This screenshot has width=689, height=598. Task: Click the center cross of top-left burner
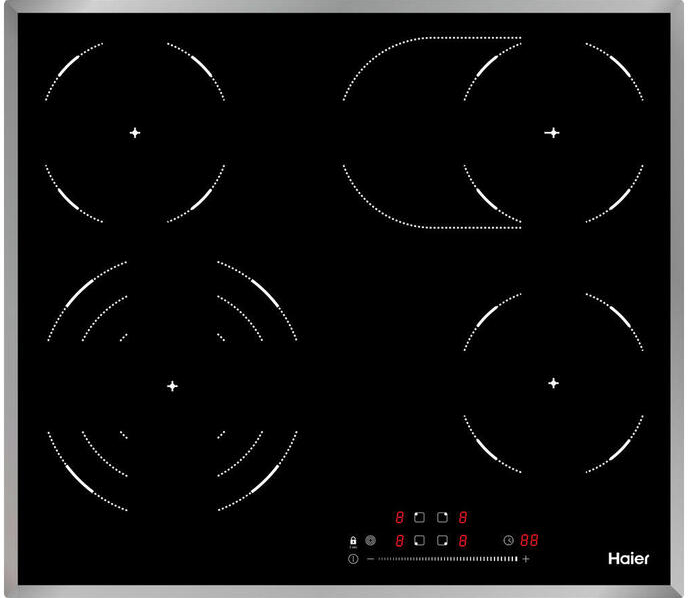click(x=135, y=132)
